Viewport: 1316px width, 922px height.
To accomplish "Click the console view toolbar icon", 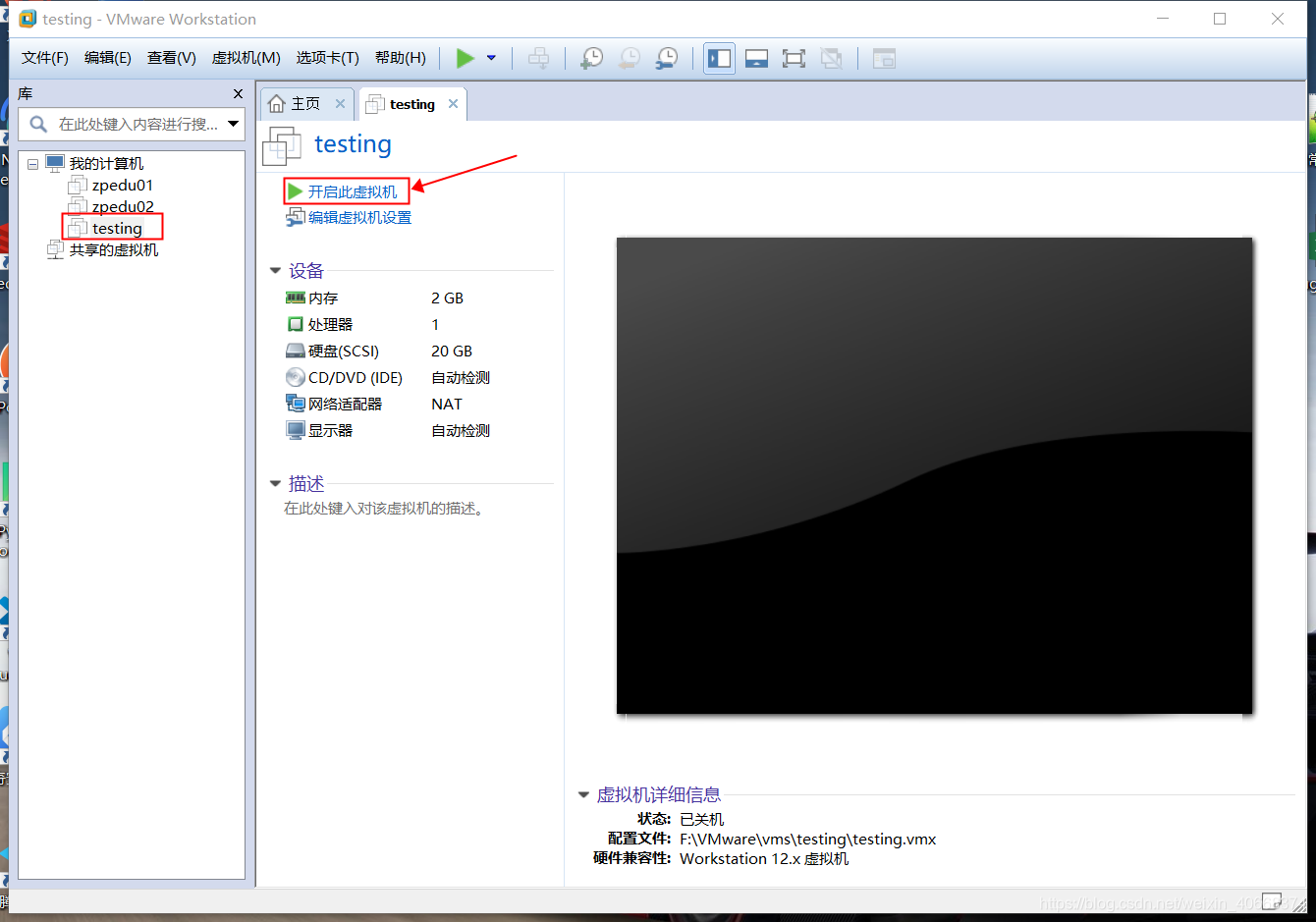I will [884, 58].
